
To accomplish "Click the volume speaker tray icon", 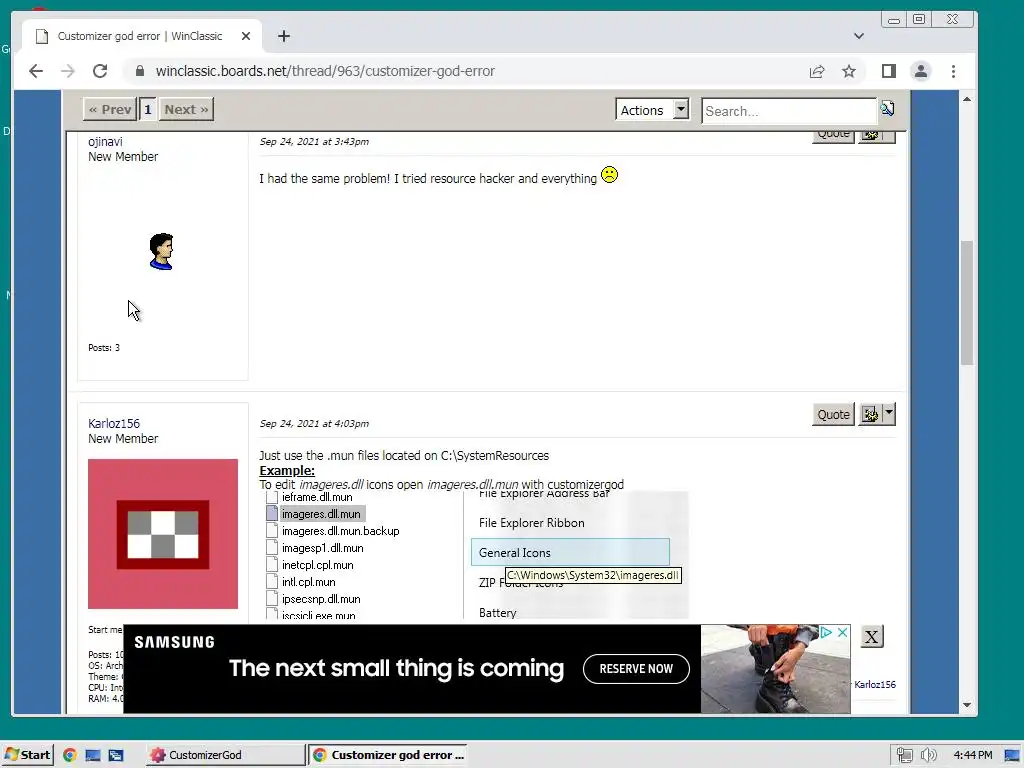I will pyautogui.click(x=928, y=755).
